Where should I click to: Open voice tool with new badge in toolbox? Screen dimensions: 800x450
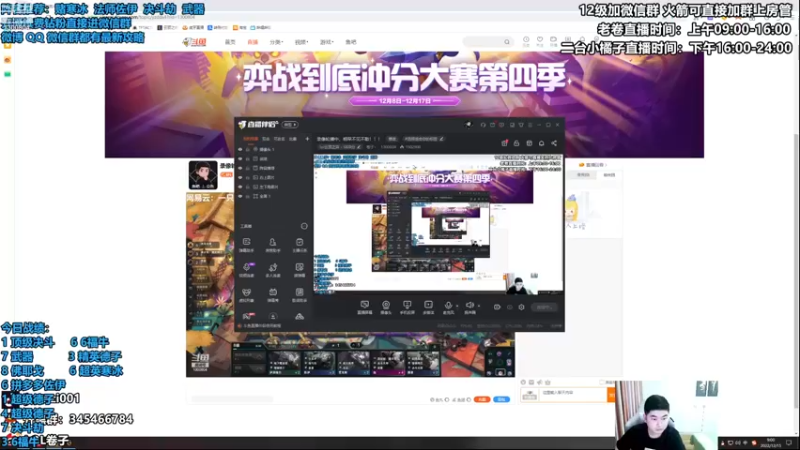(246, 270)
